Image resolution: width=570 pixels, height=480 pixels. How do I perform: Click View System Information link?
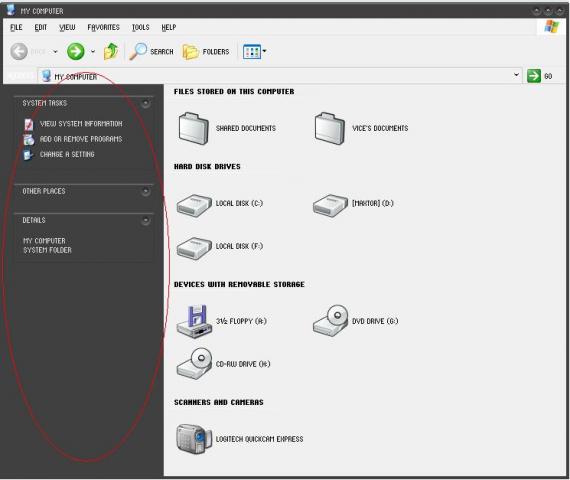[81, 124]
